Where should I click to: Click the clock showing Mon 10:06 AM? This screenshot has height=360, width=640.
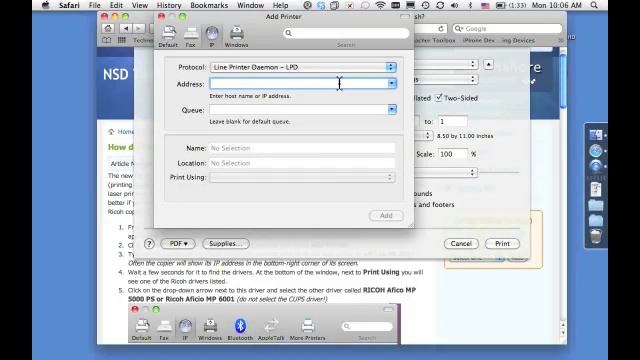(557, 5)
